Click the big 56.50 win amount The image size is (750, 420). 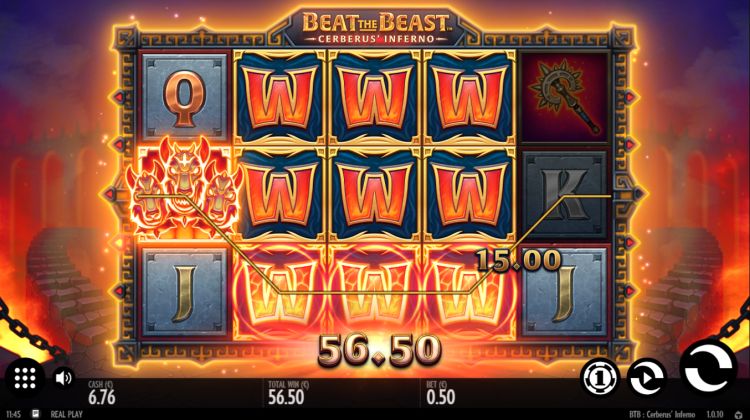pyautogui.click(x=379, y=350)
